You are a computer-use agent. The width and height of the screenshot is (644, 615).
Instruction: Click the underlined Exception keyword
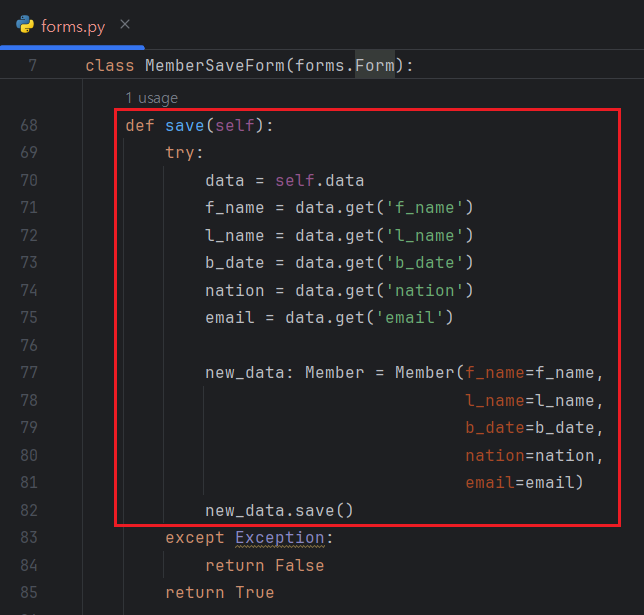point(280,537)
